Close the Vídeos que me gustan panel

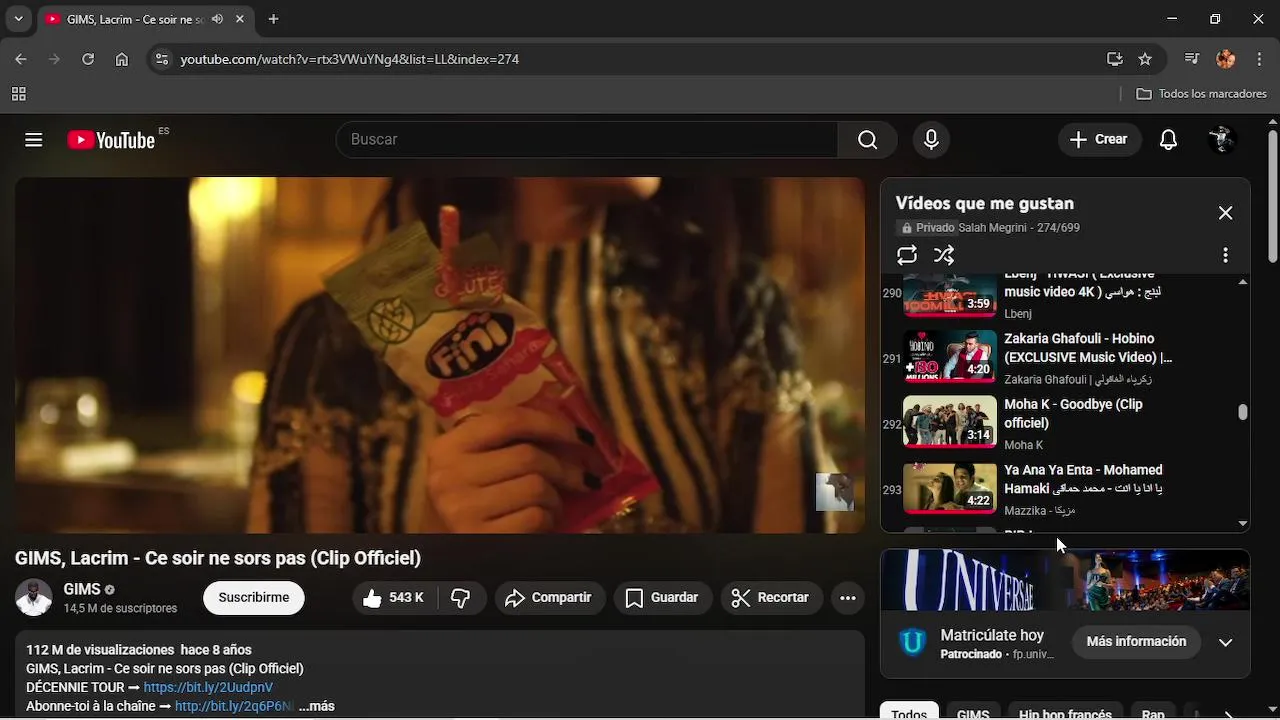click(x=1225, y=213)
